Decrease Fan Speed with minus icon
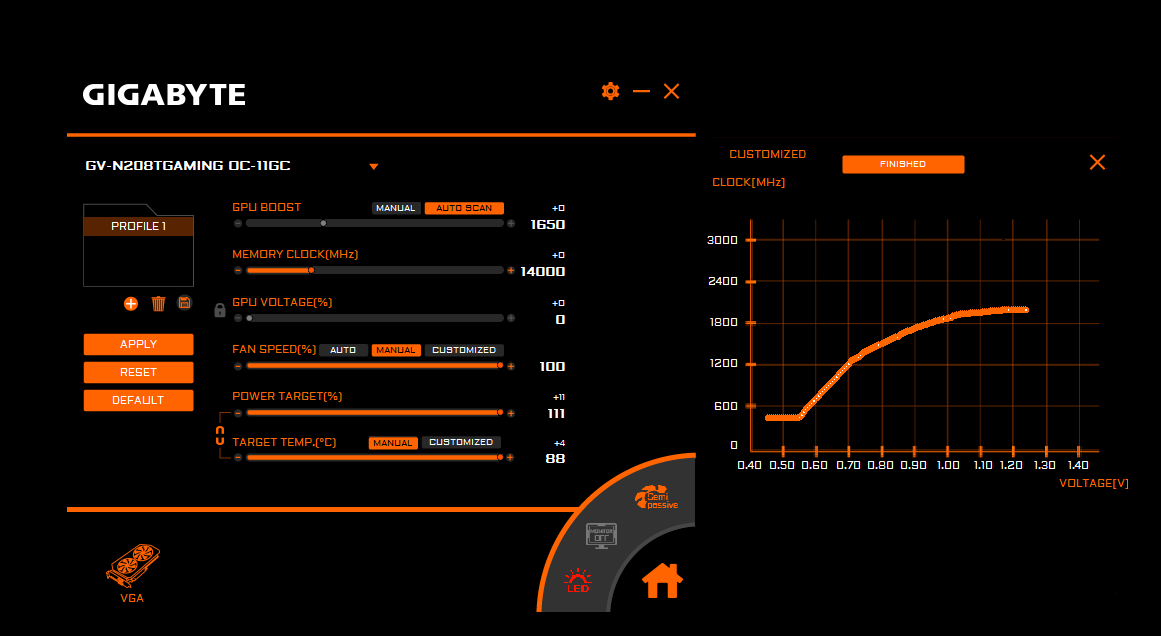This screenshot has height=636, width=1161. pos(238,366)
